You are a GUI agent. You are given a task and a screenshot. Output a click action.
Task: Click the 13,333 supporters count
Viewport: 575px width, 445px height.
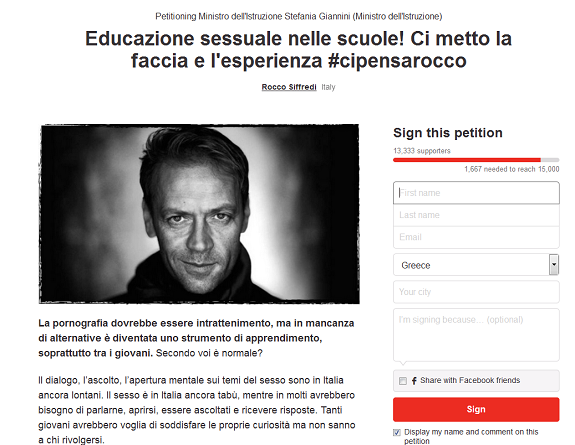(x=422, y=151)
